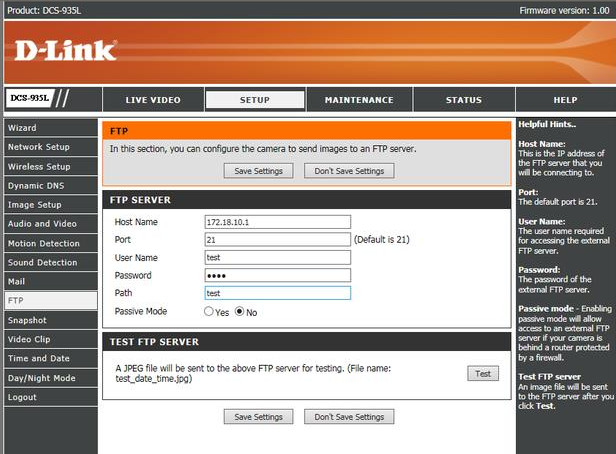Select Yes for Passive Mode
This screenshot has height=454, width=616.
coord(209,311)
